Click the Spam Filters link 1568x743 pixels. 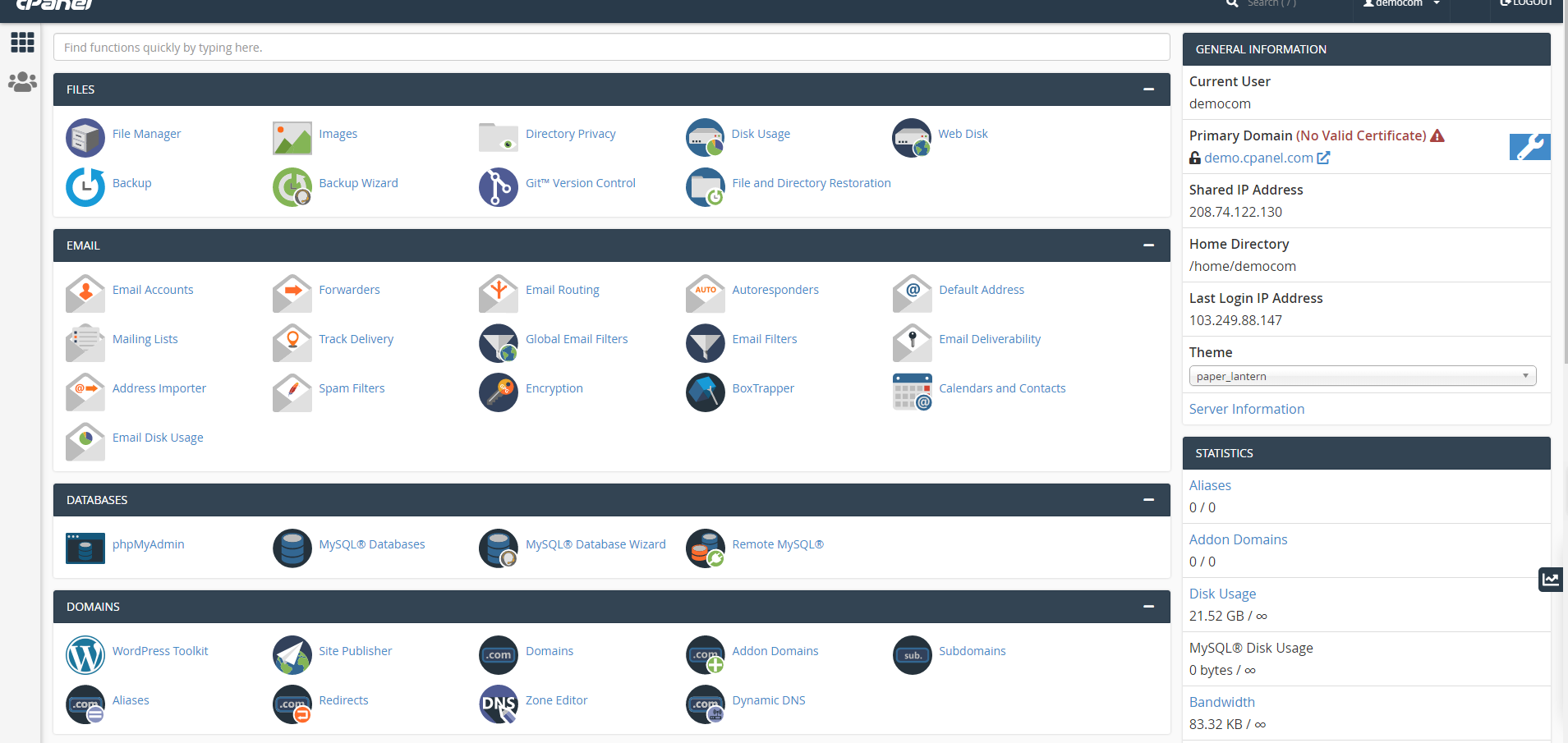[352, 388]
